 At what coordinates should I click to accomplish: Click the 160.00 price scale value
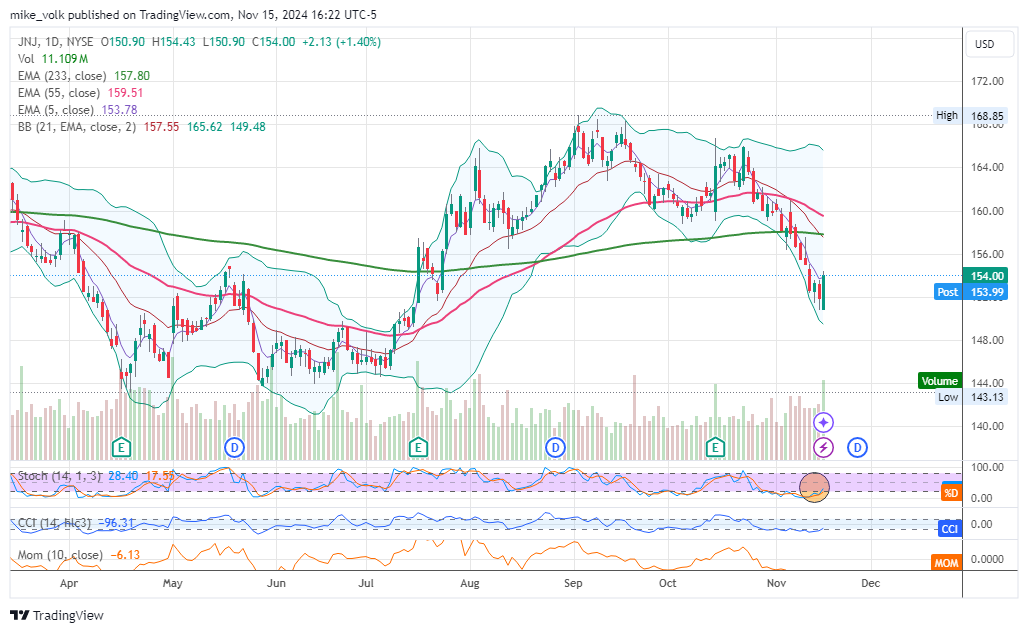987,211
